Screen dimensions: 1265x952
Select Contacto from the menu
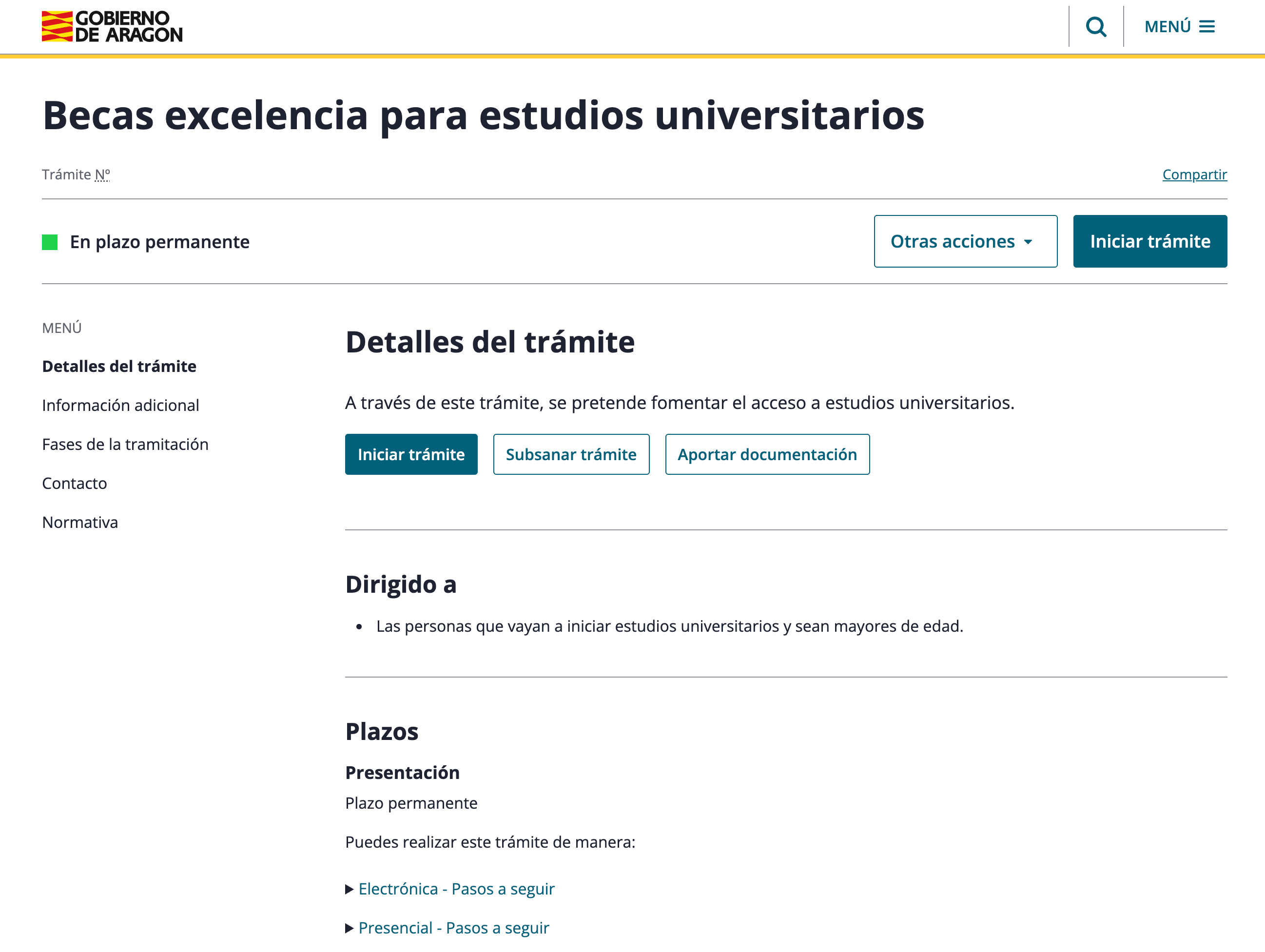[74, 483]
